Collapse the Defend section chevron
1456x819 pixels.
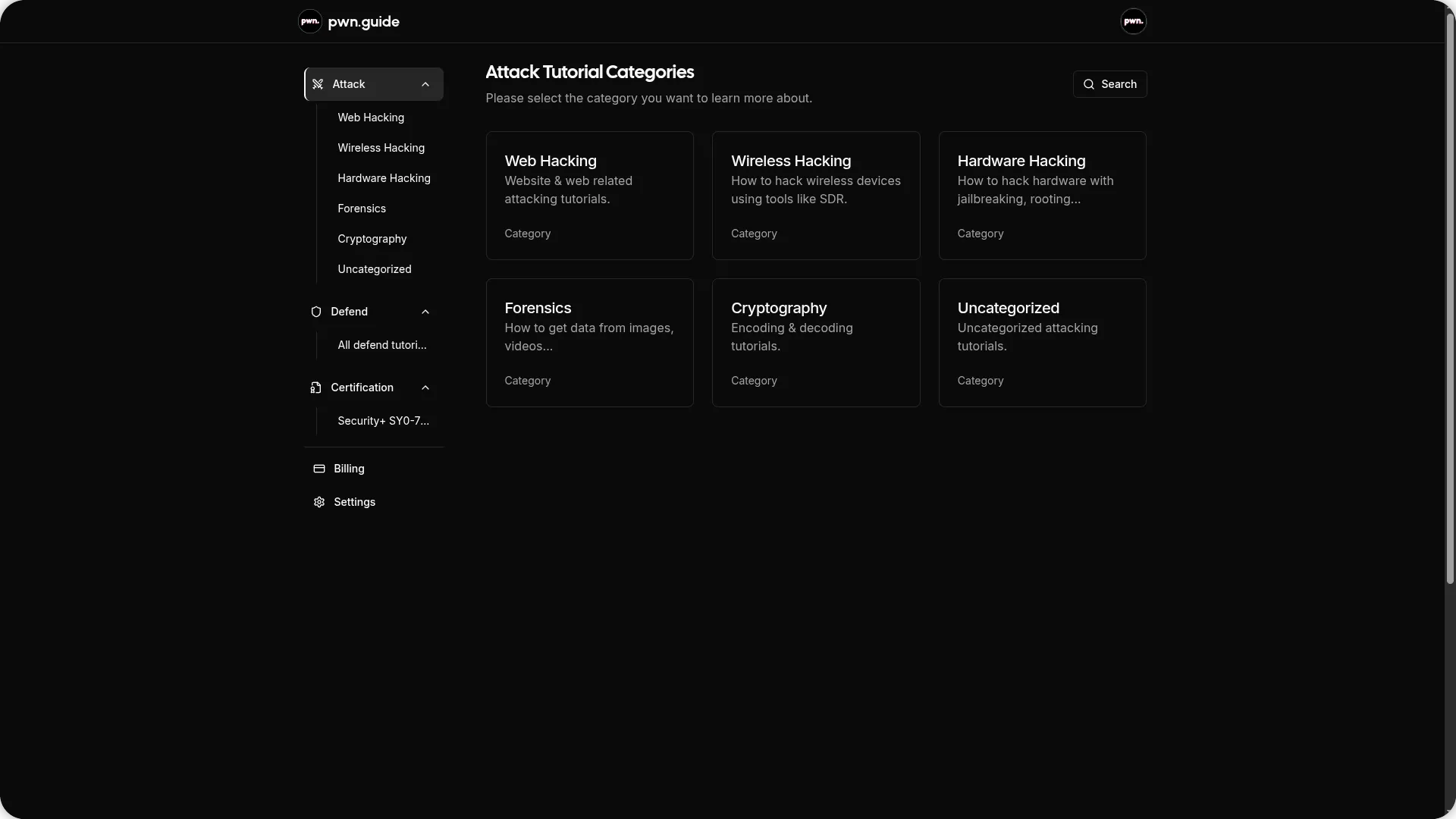point(425,312)
